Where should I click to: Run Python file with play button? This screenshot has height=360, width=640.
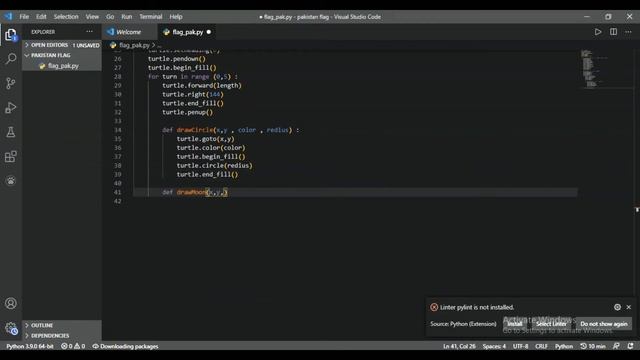pos(598,32)
